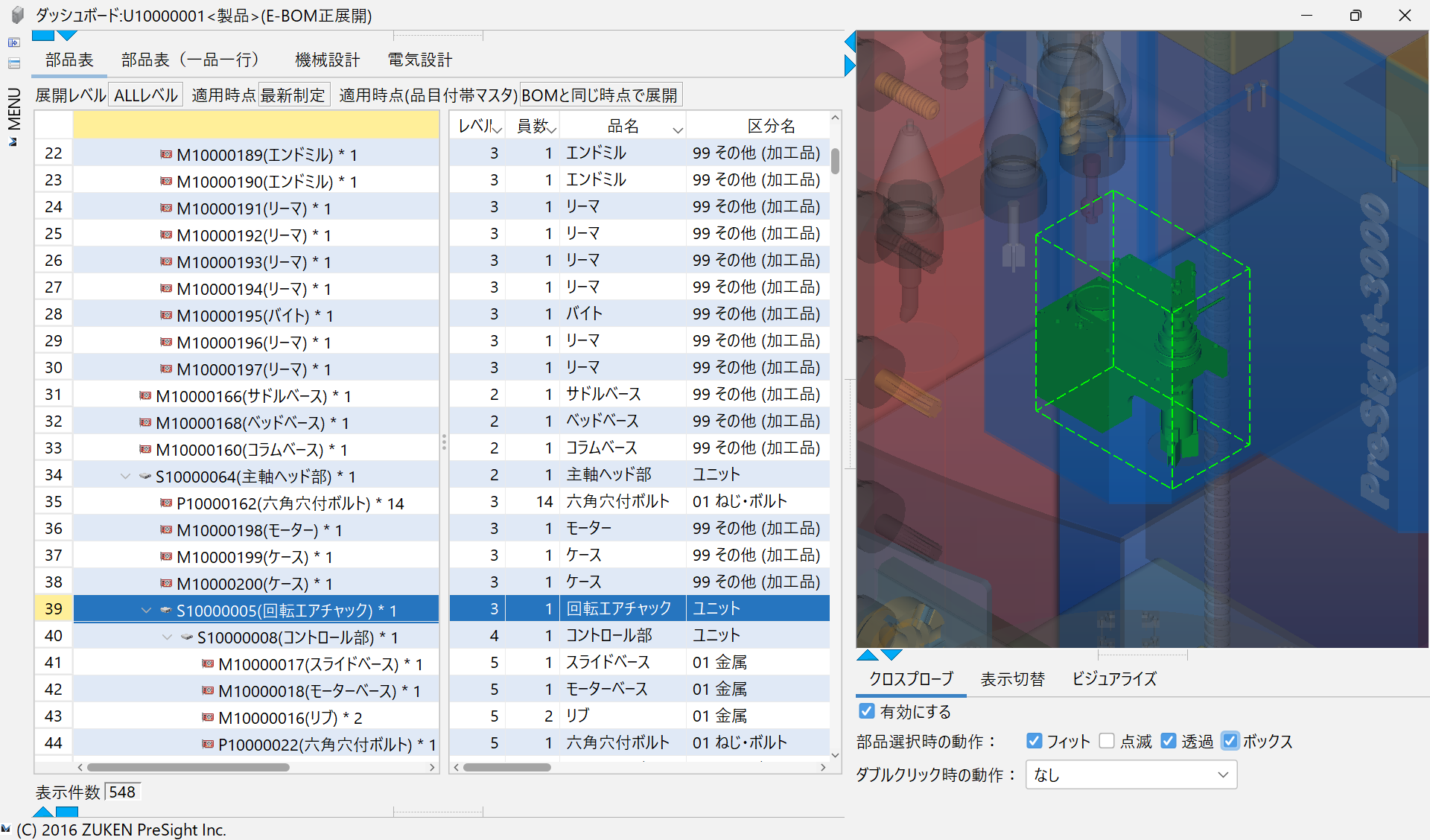The height and width of the screenshot is (840, 1430).
Task: Click the ALLレベル expansion level button
Action: click(146, 95)
